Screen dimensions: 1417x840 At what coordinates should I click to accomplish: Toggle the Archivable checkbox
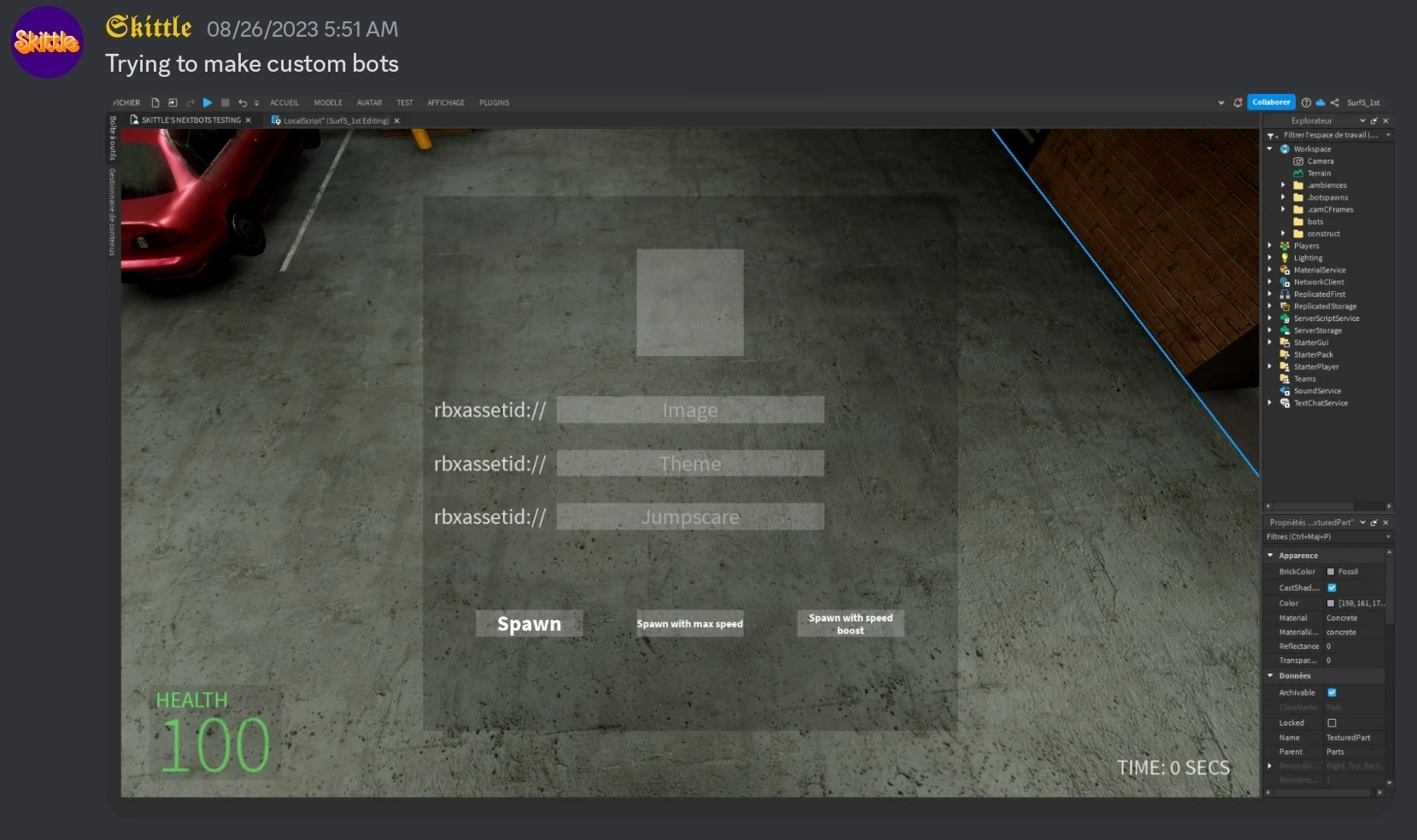coord(1332,693)
